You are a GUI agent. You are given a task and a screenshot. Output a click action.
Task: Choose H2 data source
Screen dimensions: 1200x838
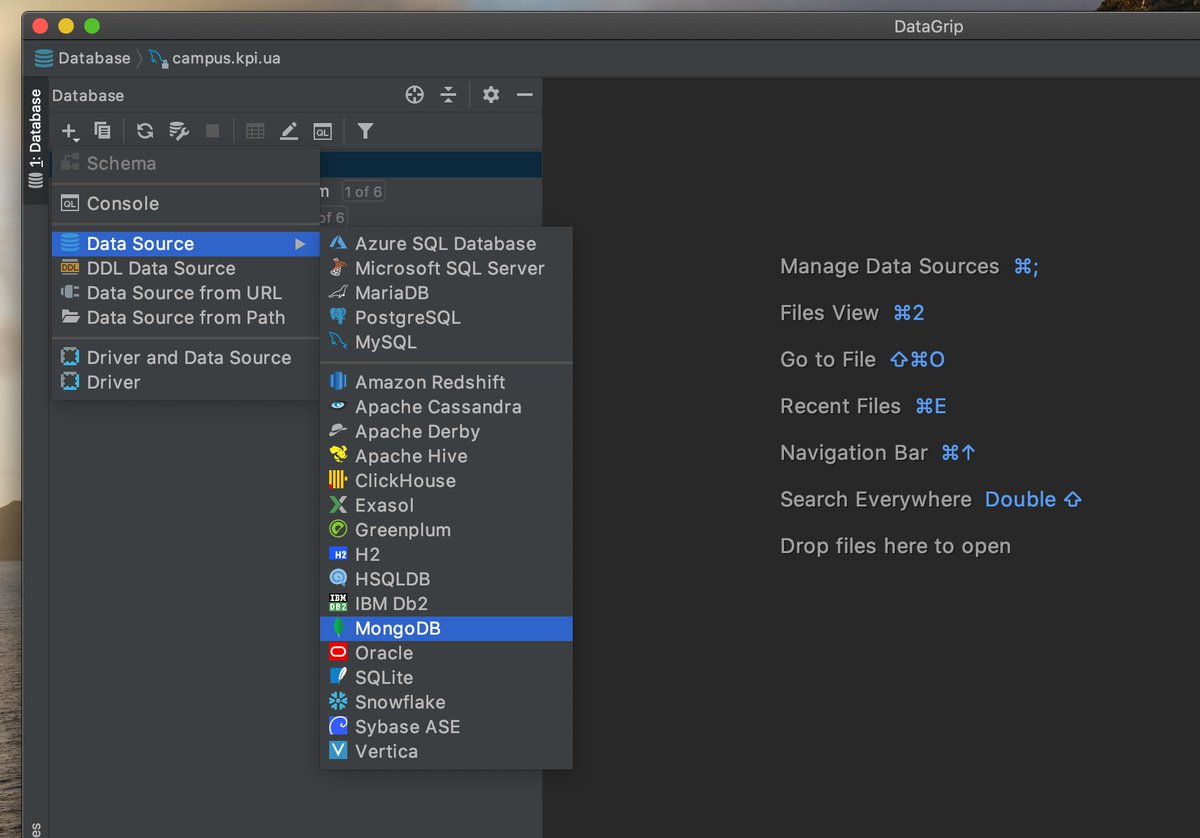click(x=446, y=554)
